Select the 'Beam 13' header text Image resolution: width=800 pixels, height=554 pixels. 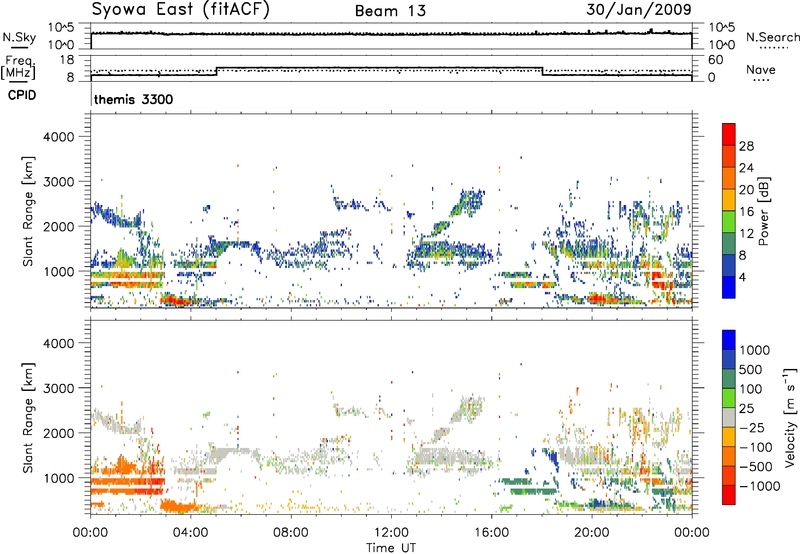click(390, 11)
